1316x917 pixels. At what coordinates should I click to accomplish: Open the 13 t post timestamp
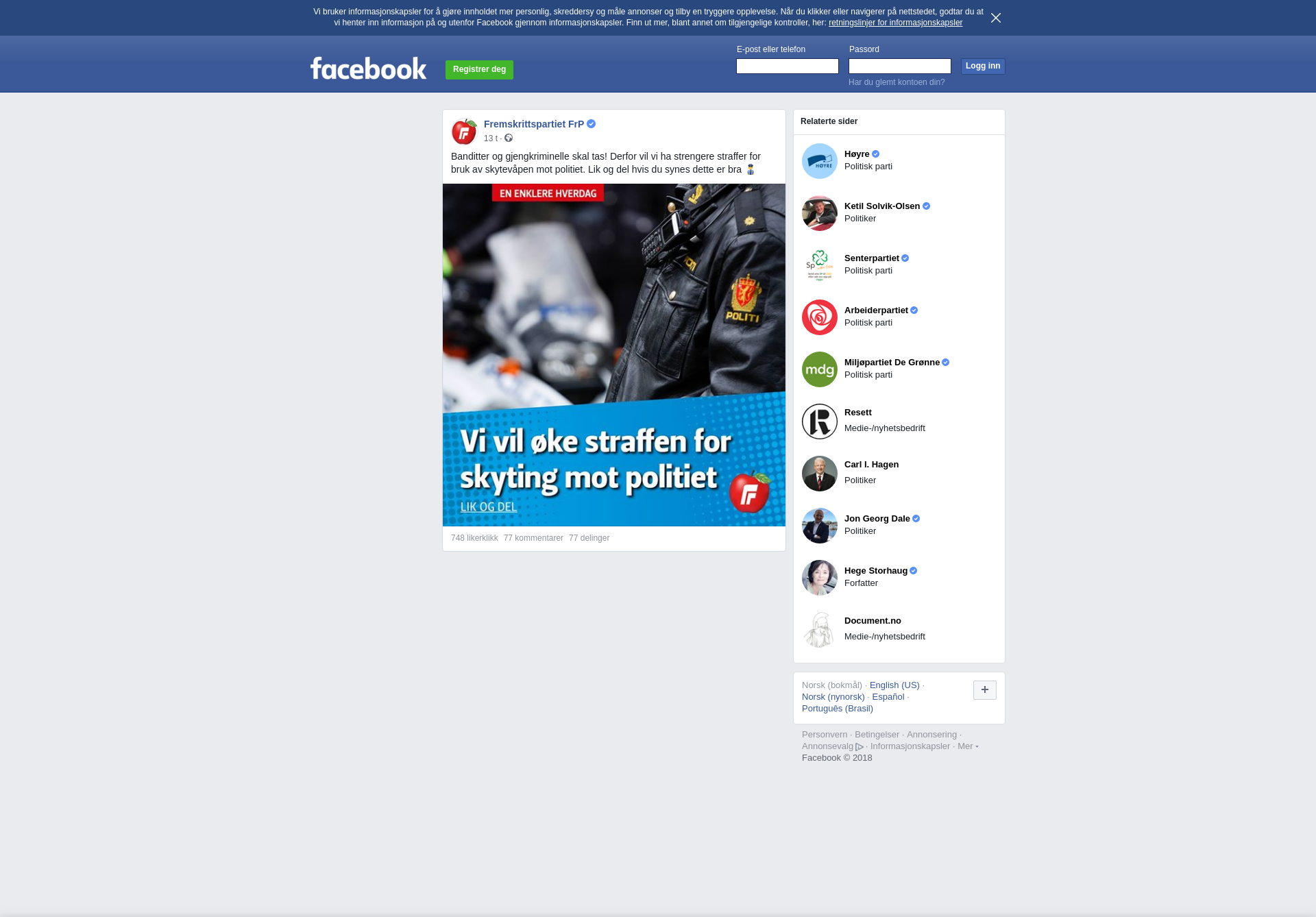tap(490, 138)
